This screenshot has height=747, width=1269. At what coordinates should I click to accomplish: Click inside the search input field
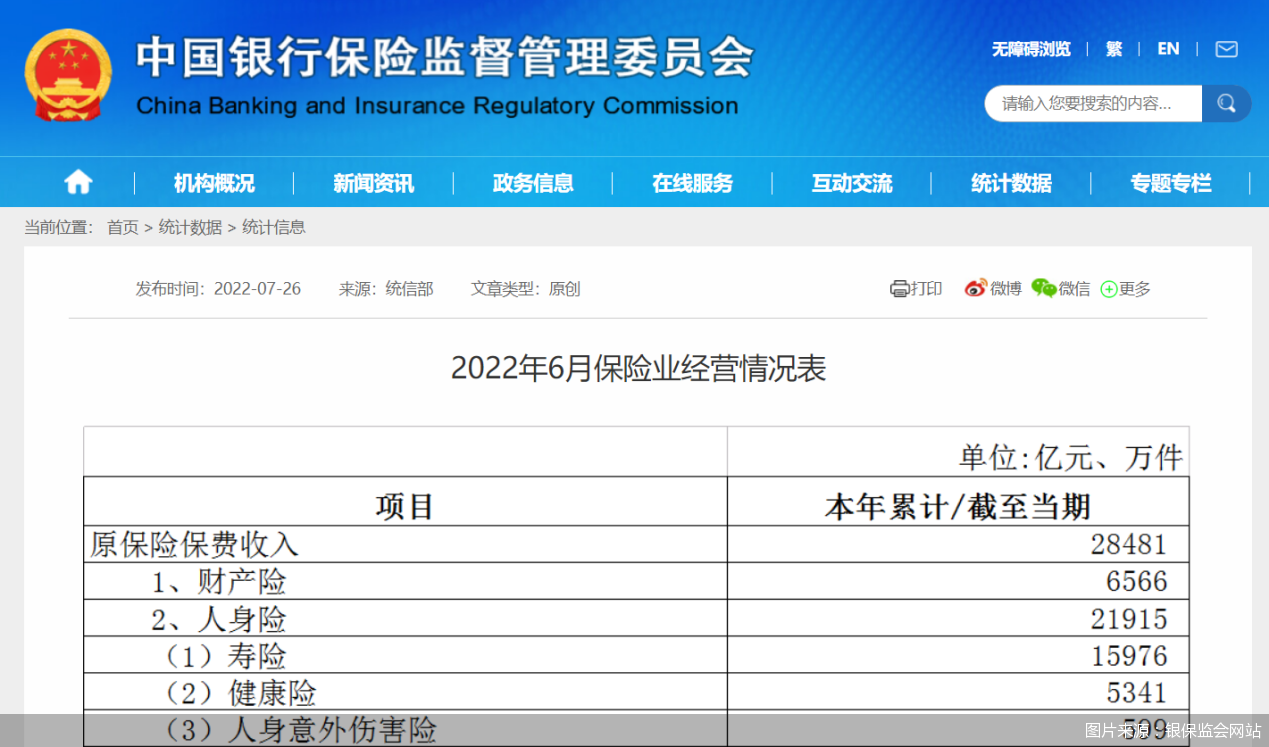click(x=1090, y=103)
